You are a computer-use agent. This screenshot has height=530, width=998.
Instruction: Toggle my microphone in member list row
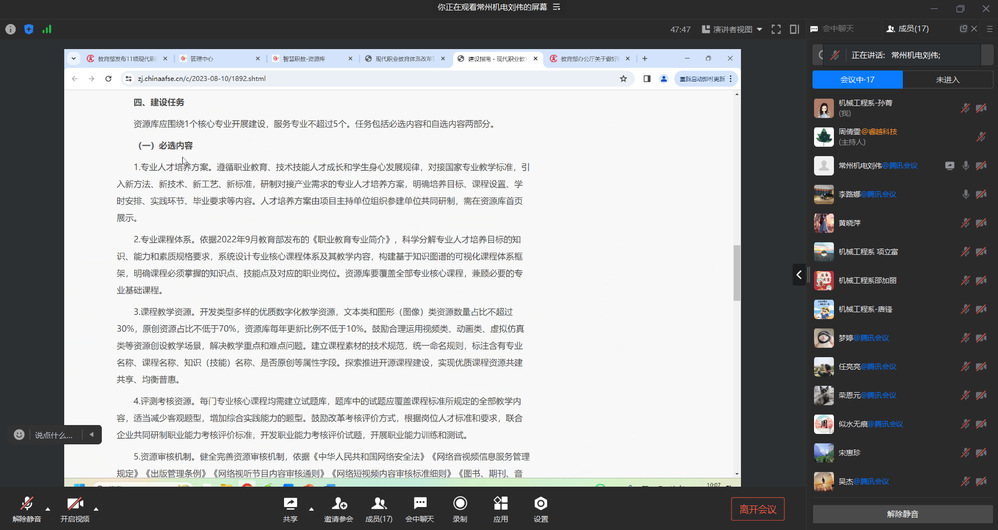(x=966, y=108)
